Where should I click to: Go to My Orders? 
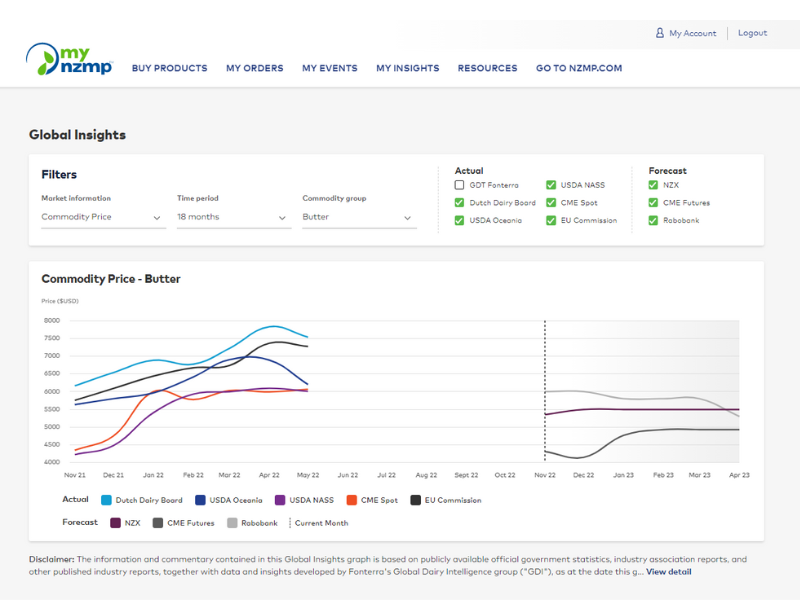click(255, 68)
